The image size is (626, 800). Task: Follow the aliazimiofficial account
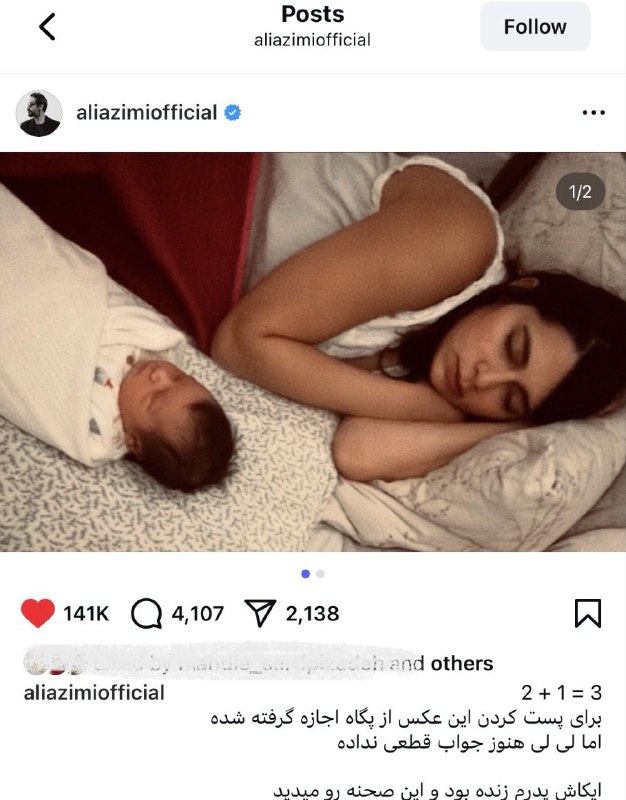tap(535, 27)
